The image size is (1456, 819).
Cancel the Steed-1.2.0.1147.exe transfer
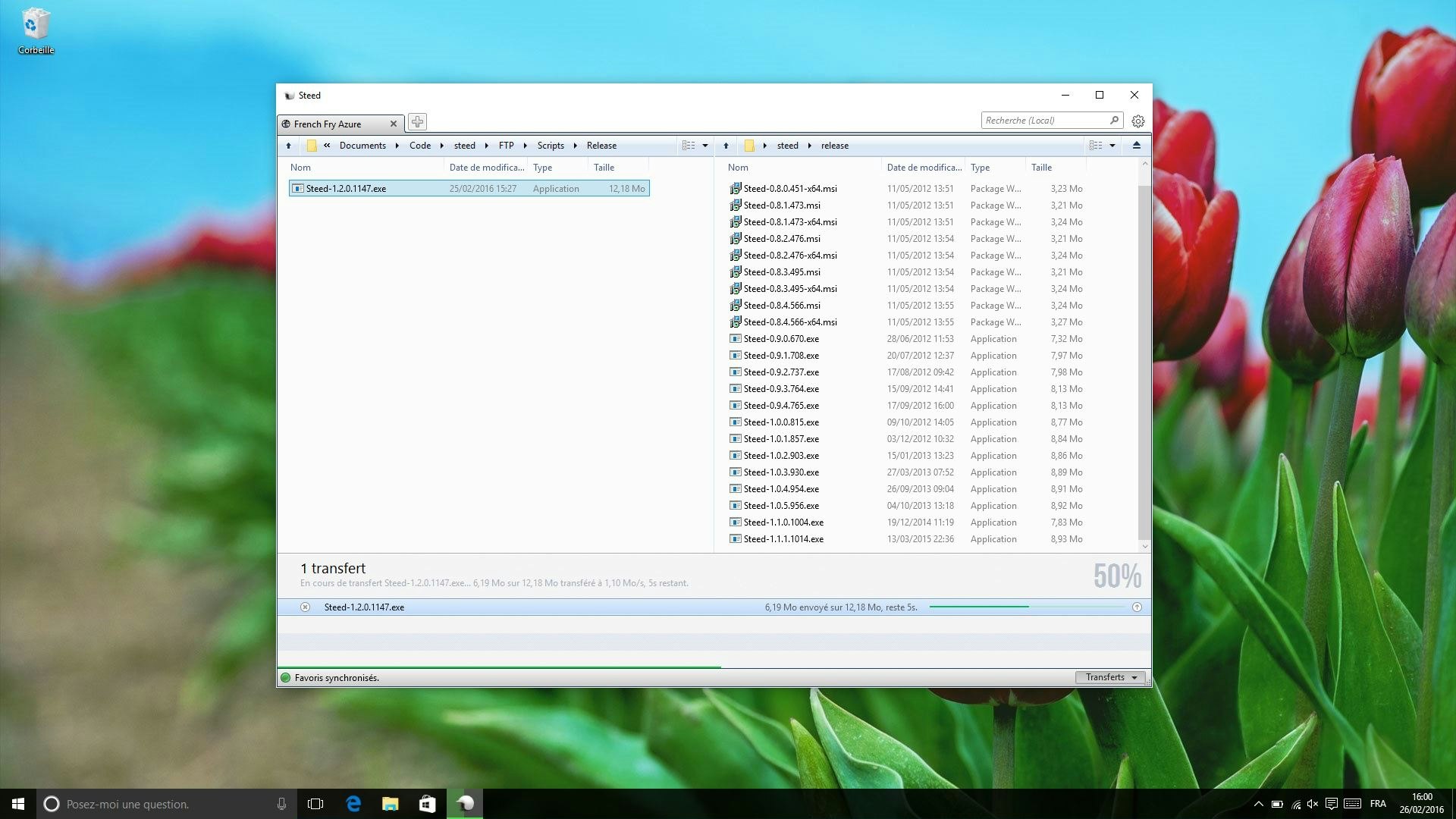pyautogui.click(x=305, y=607)
